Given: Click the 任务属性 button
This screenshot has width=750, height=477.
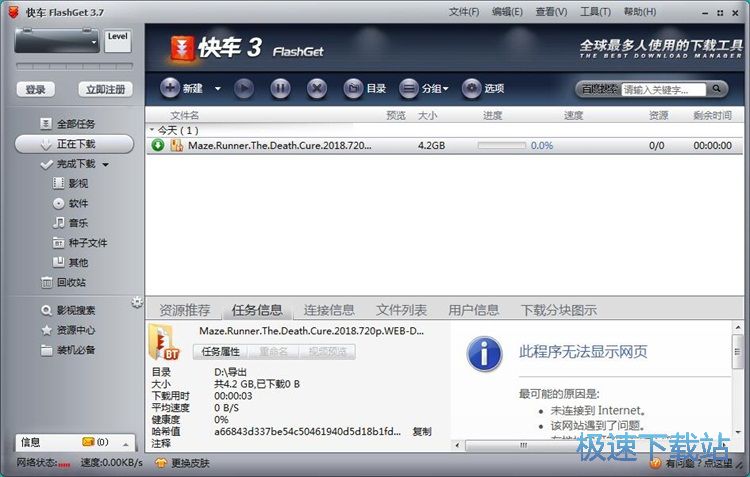Looking at the screenshot, I should [x=221, y=352].
